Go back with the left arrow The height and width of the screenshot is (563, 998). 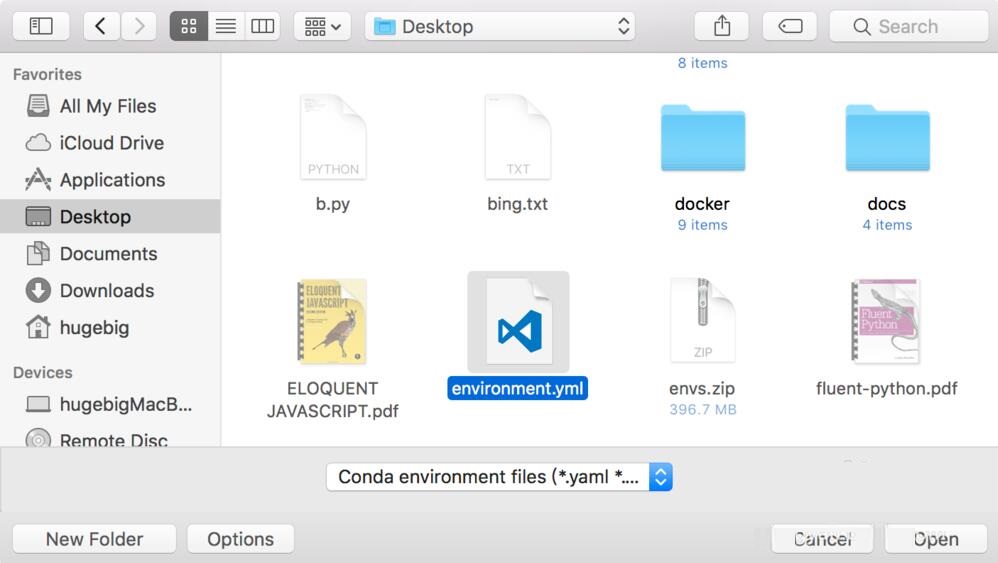pyautogui.click(x=101, y=27)
